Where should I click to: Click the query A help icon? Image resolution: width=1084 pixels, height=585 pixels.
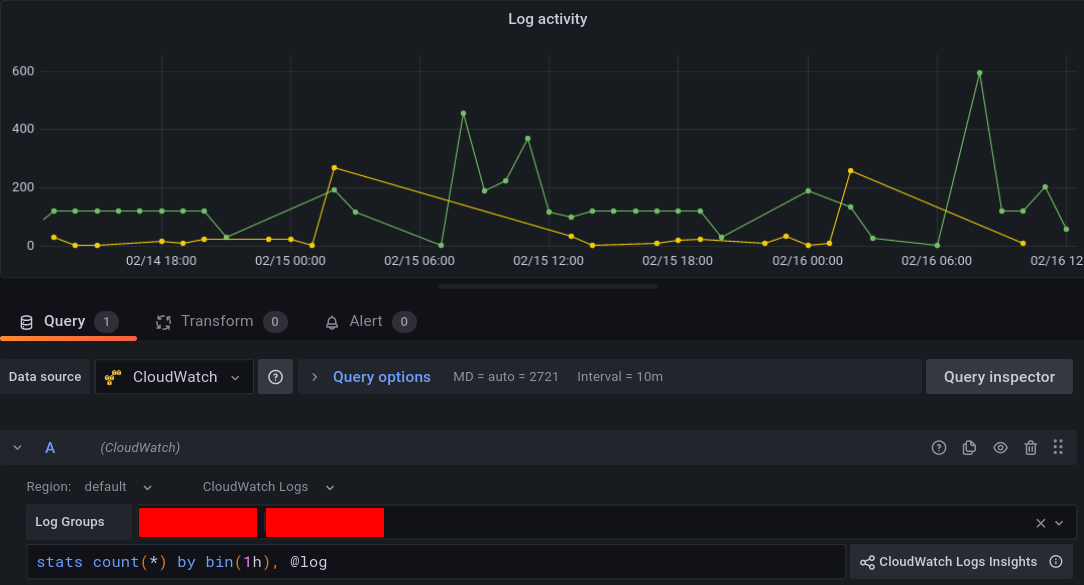939,447
